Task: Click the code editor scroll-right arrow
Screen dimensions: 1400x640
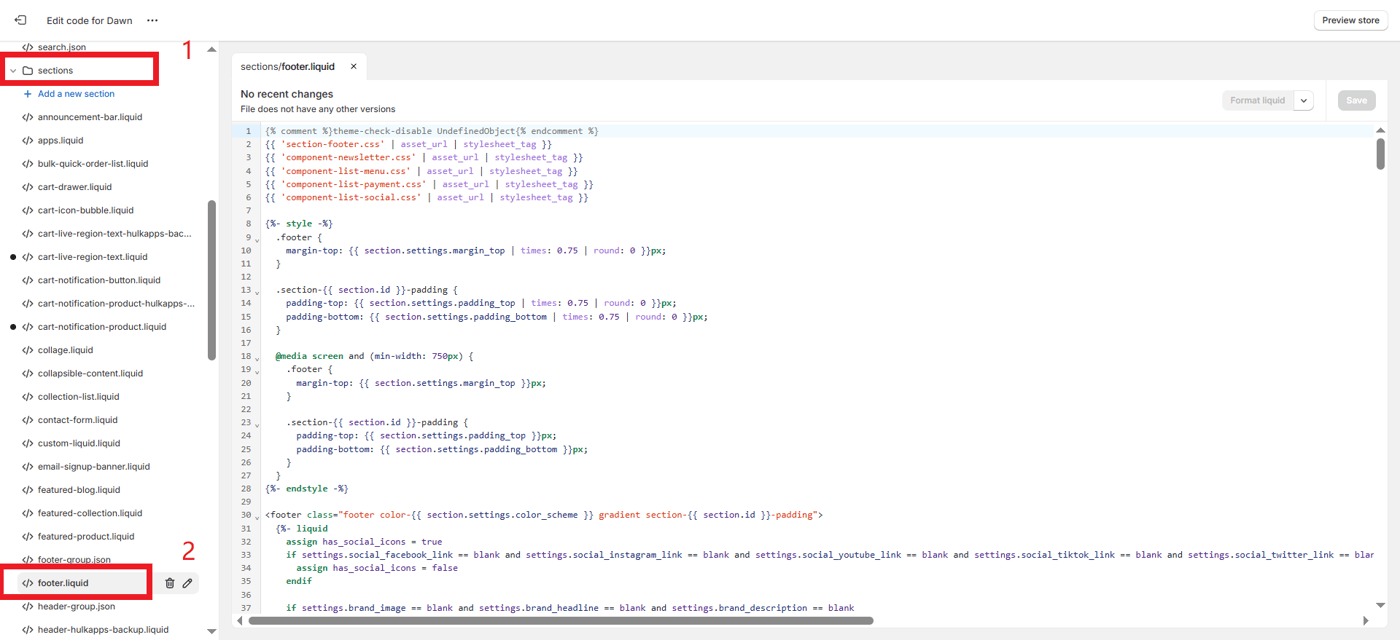Action: 1367,621
